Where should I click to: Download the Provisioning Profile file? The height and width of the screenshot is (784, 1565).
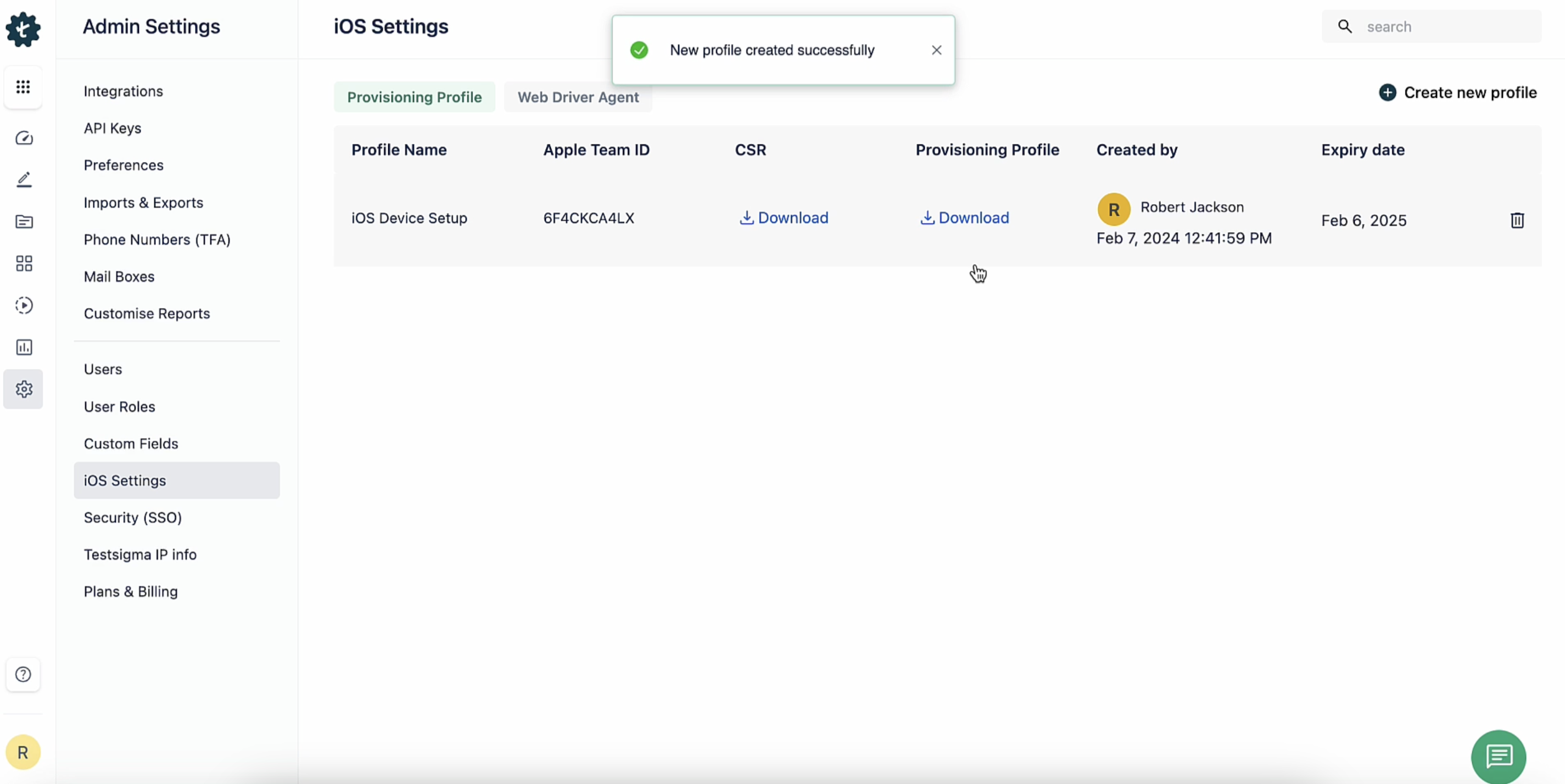[962, 217]
